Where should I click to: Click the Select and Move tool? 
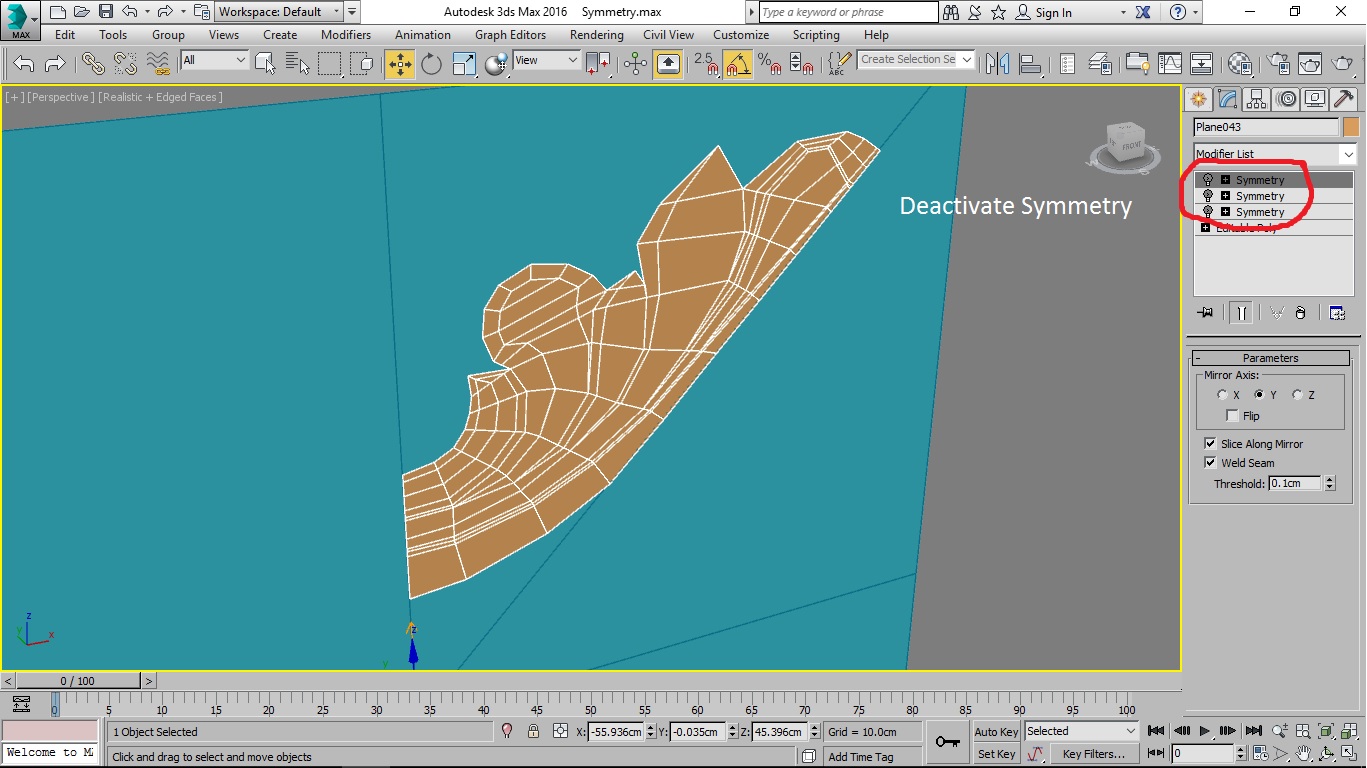(399, 65)
